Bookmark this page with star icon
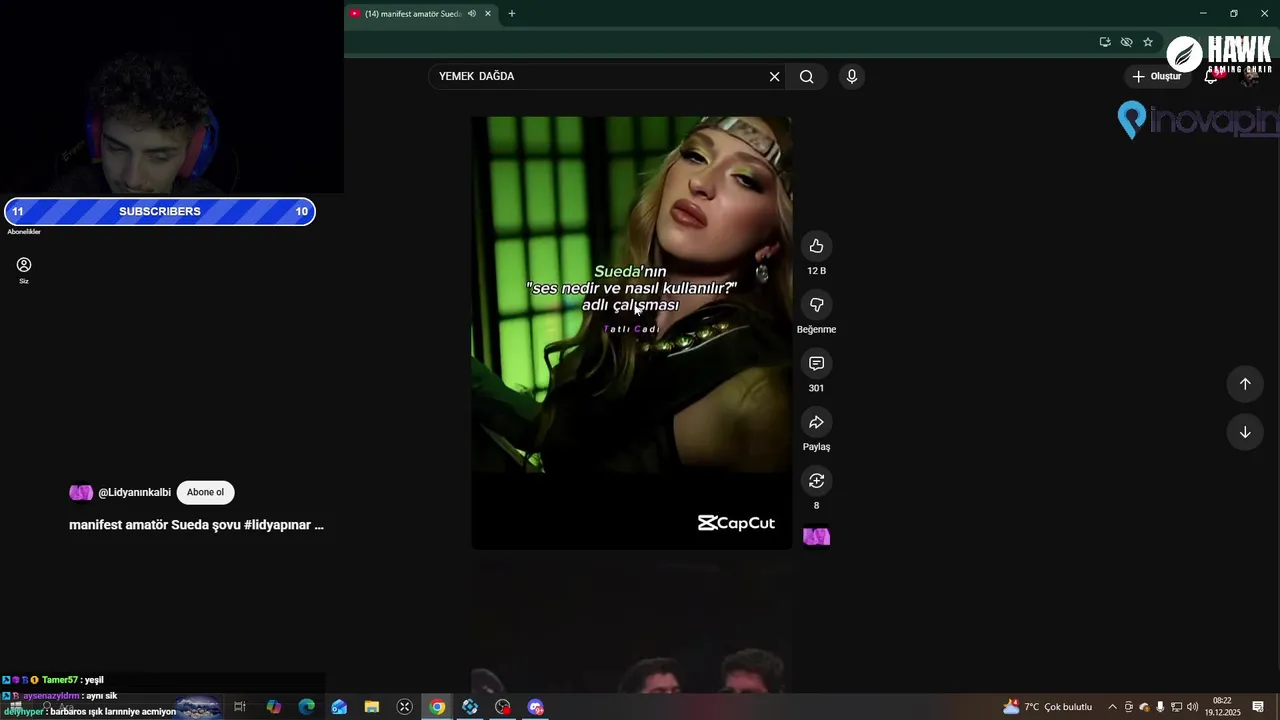This screenshot has width=1280, height=720. pos(1148,42)
